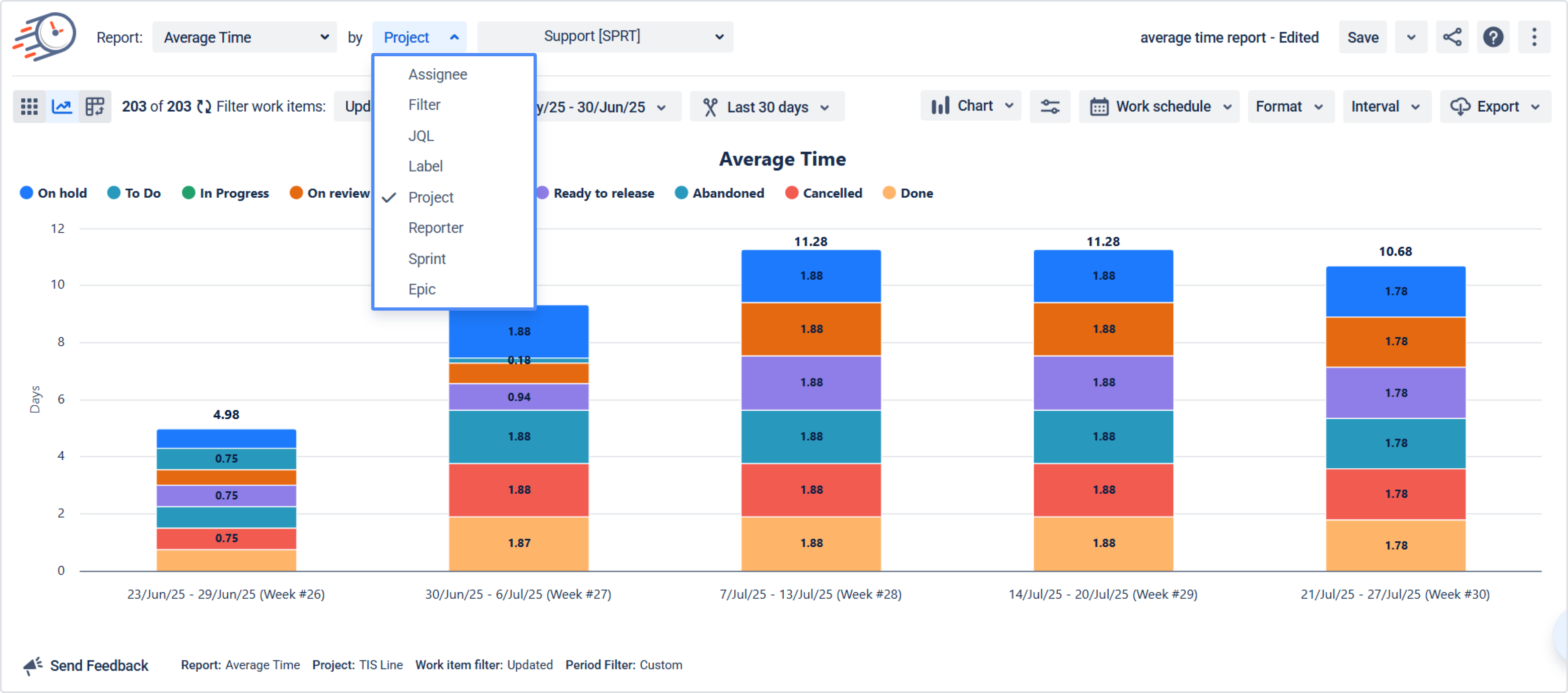Open the Support [SPRT] project dropdown
Image resolution: width=1568 pixels, height=693 pixels.
605,37
